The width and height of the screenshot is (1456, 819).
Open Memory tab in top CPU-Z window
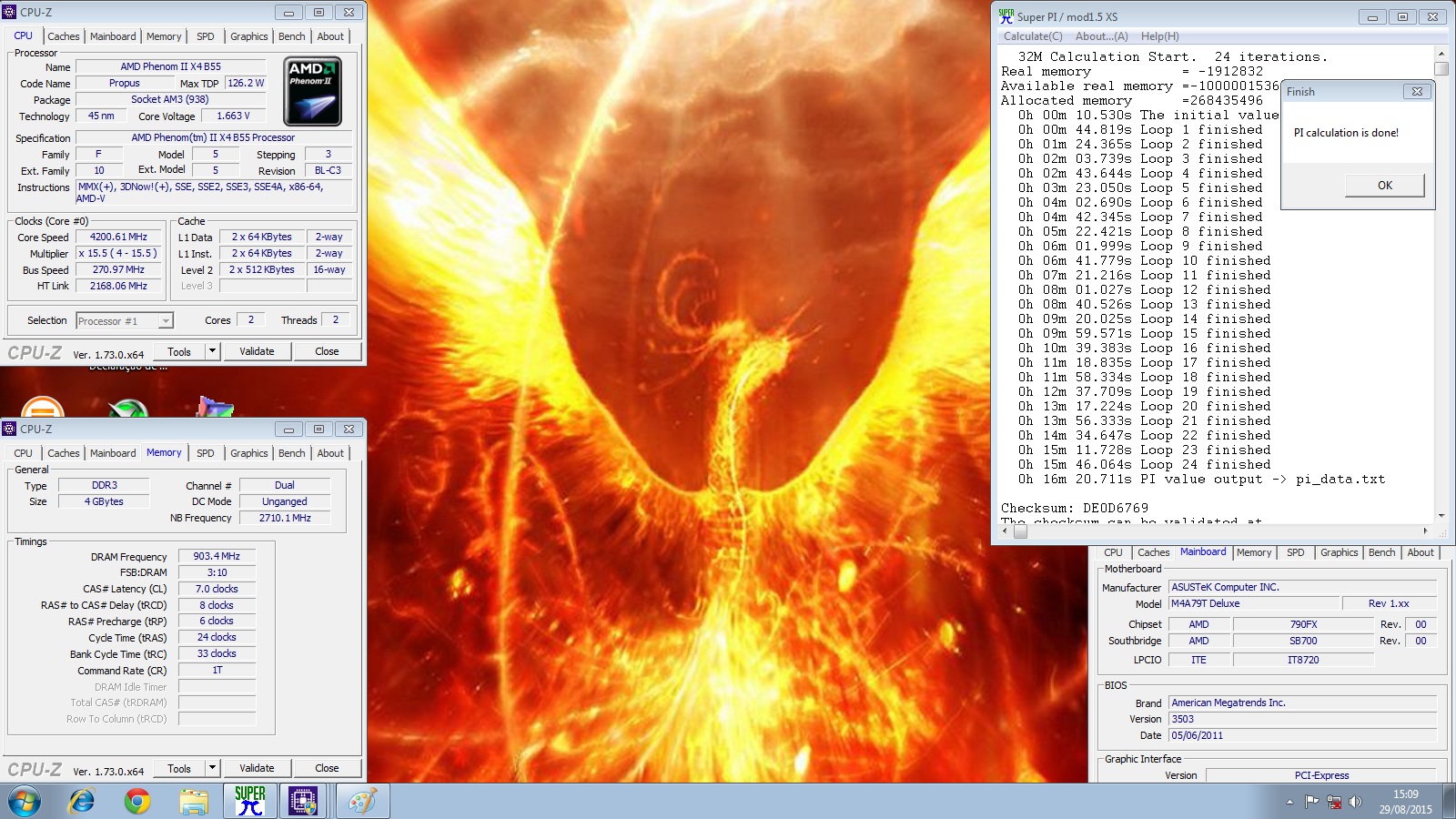[164, 36]
